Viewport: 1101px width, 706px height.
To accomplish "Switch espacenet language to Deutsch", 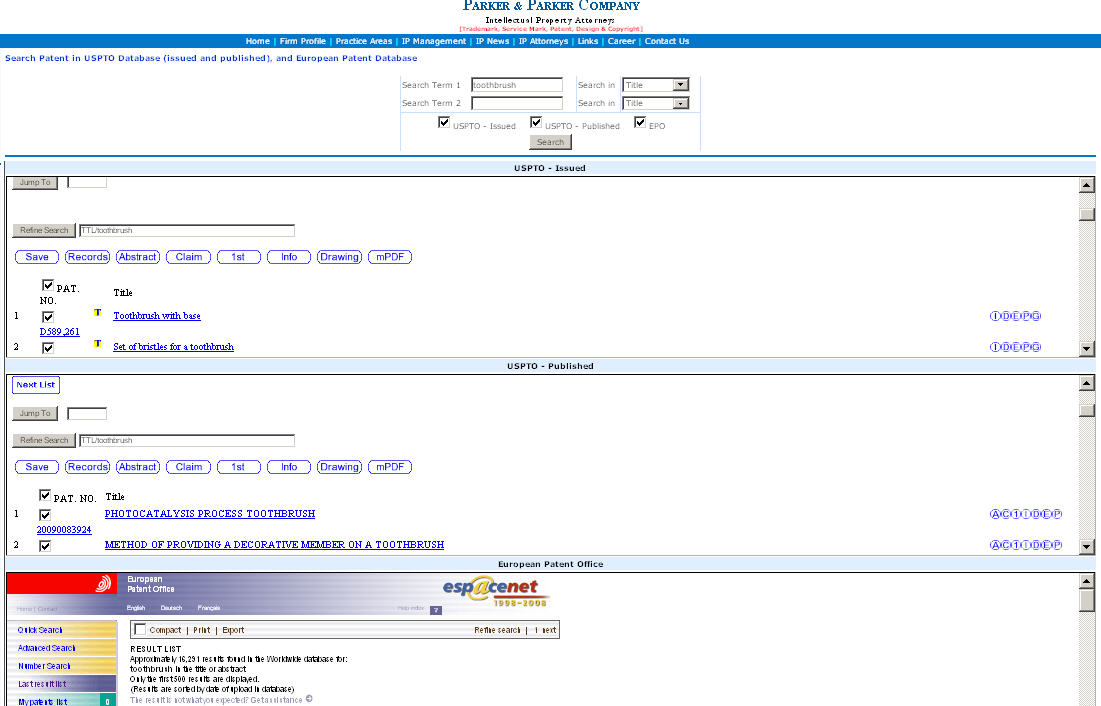I will [x=171, y=608].
